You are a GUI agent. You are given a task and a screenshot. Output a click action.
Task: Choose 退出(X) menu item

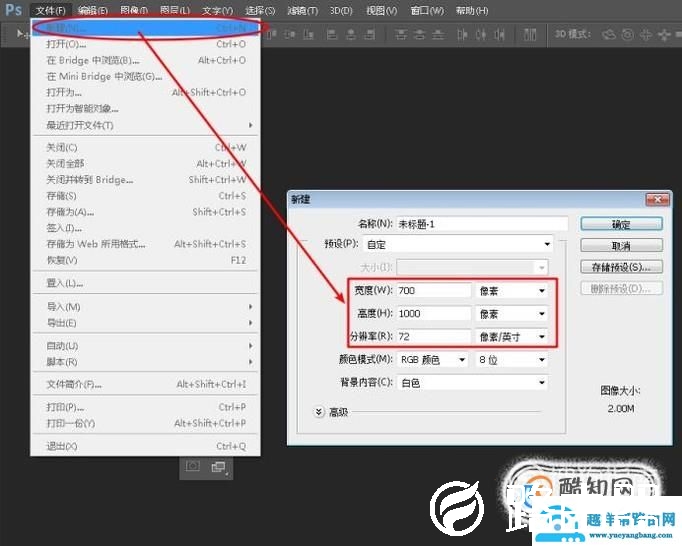(145, 446)
